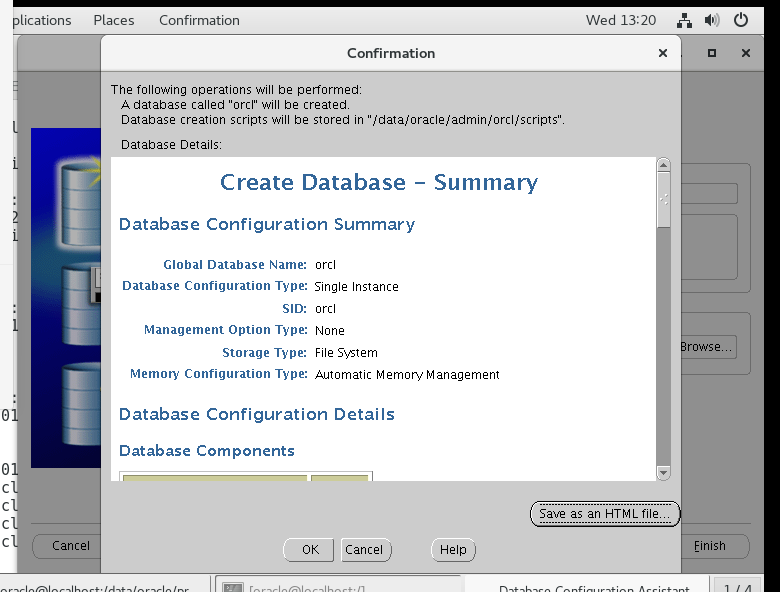Click the summary scrollbar down arrow
The width and height of the screenshot is (780, 592).
[663, 472]
